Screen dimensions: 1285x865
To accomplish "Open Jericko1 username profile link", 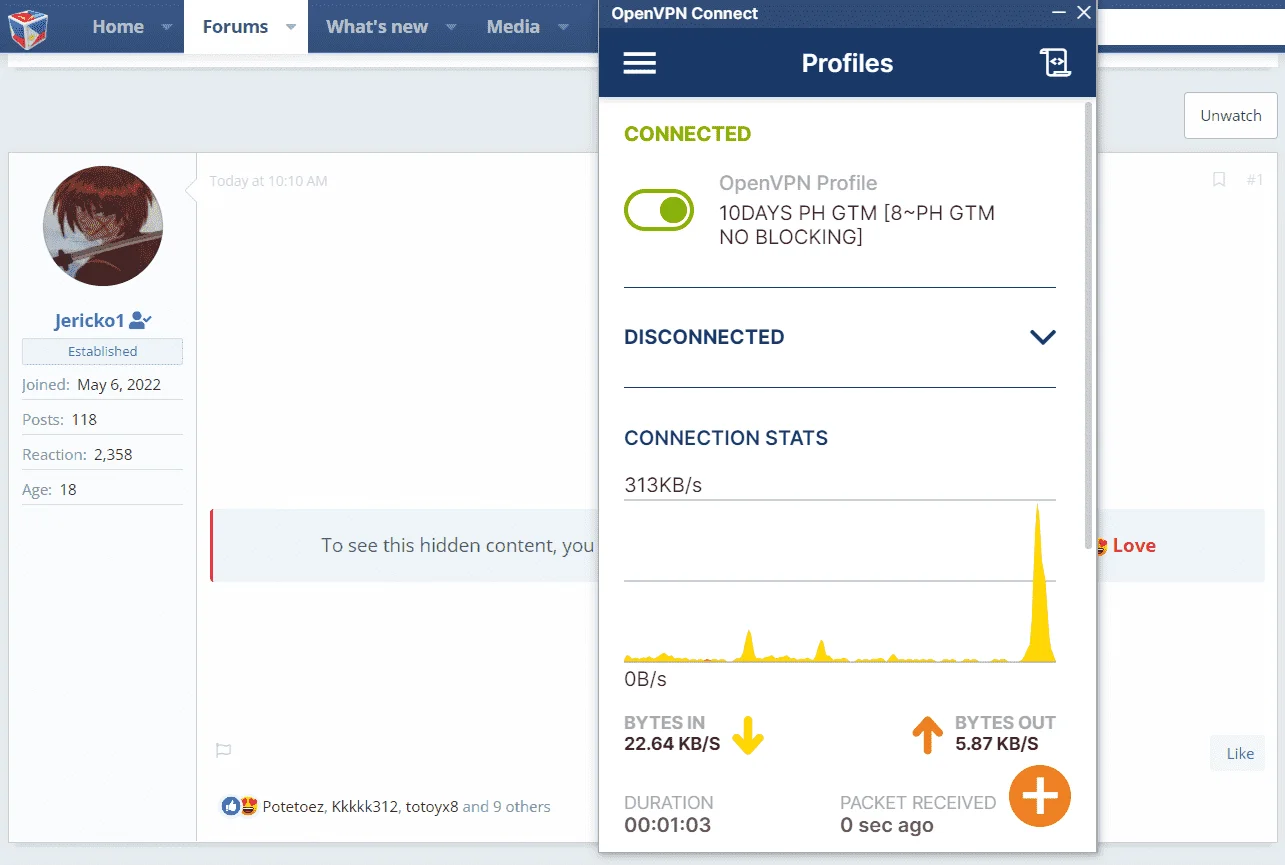I will pyautogui.click(x=89, y=321).
